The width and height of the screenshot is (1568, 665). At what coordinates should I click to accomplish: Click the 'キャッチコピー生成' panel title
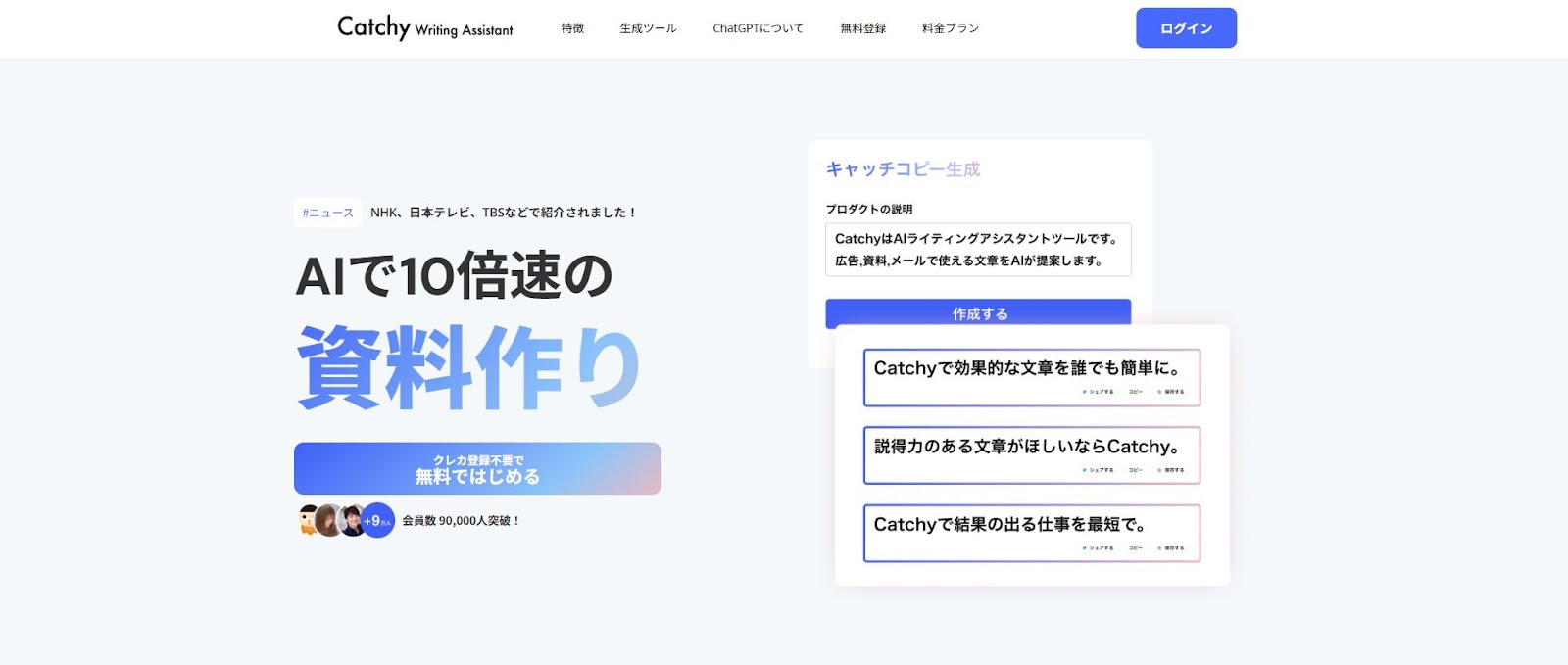pyautogui.click(x=903, y=169)
